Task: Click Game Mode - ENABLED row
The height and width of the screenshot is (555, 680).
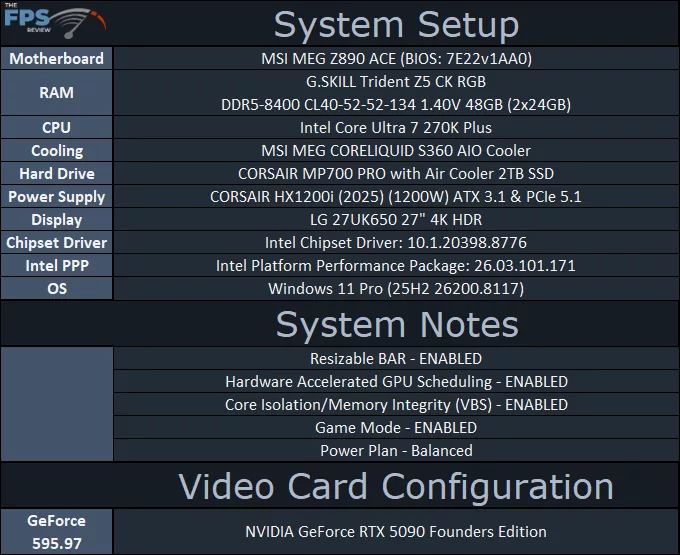Action: pos(396,428)
